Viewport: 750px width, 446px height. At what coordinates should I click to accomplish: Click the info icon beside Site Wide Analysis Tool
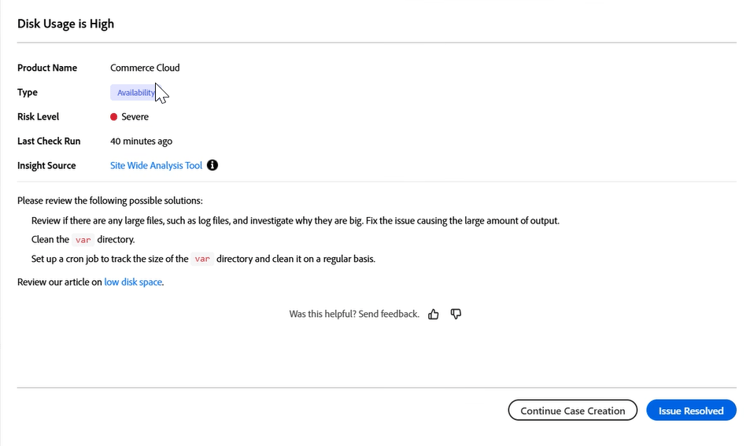pyautogui.click(x=212, y=165)
